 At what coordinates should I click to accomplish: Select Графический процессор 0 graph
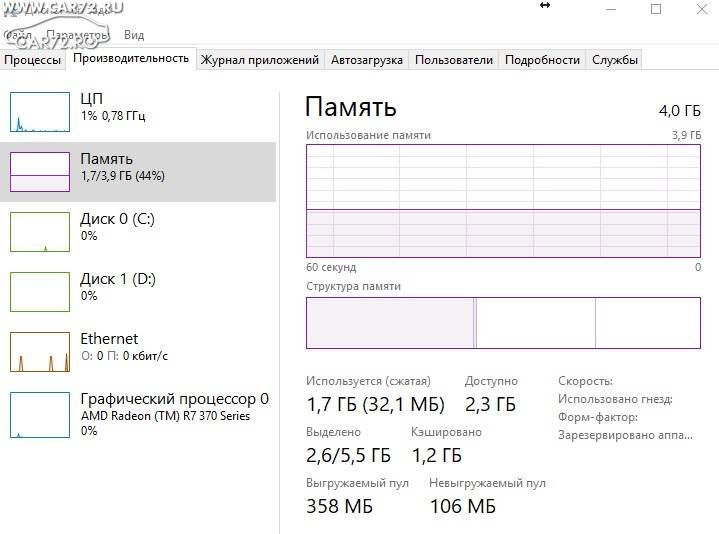(40, 415)
